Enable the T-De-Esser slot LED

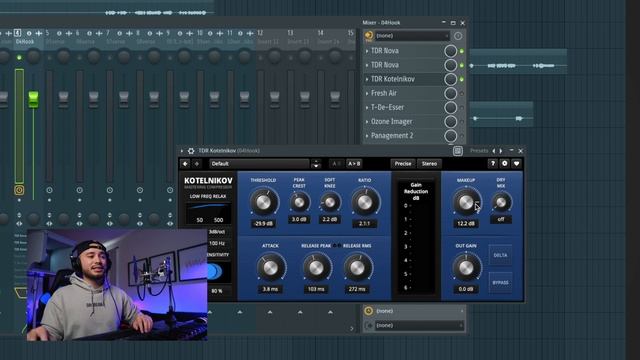tap(462, 107)
